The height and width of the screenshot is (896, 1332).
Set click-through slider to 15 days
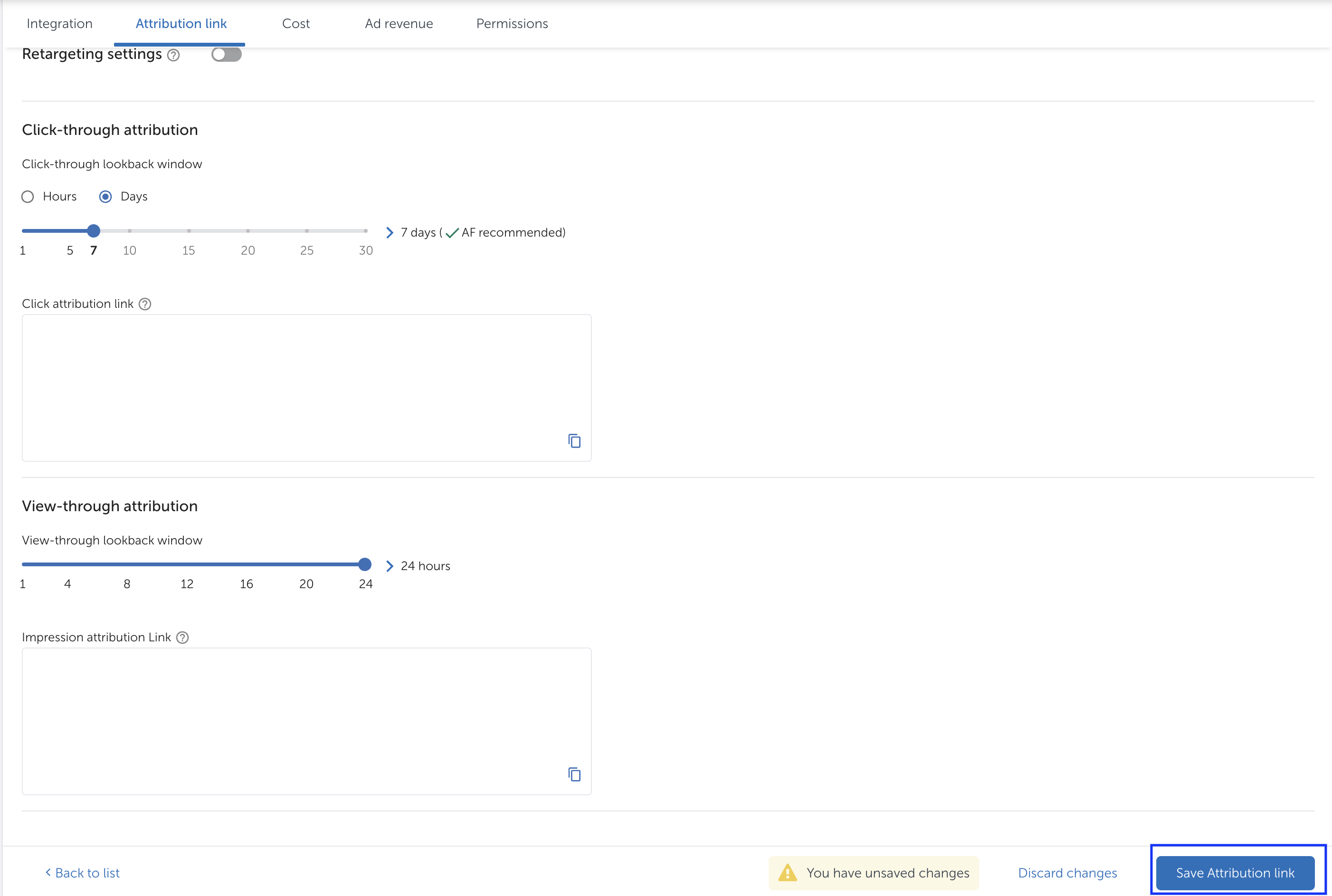[189, 231]
